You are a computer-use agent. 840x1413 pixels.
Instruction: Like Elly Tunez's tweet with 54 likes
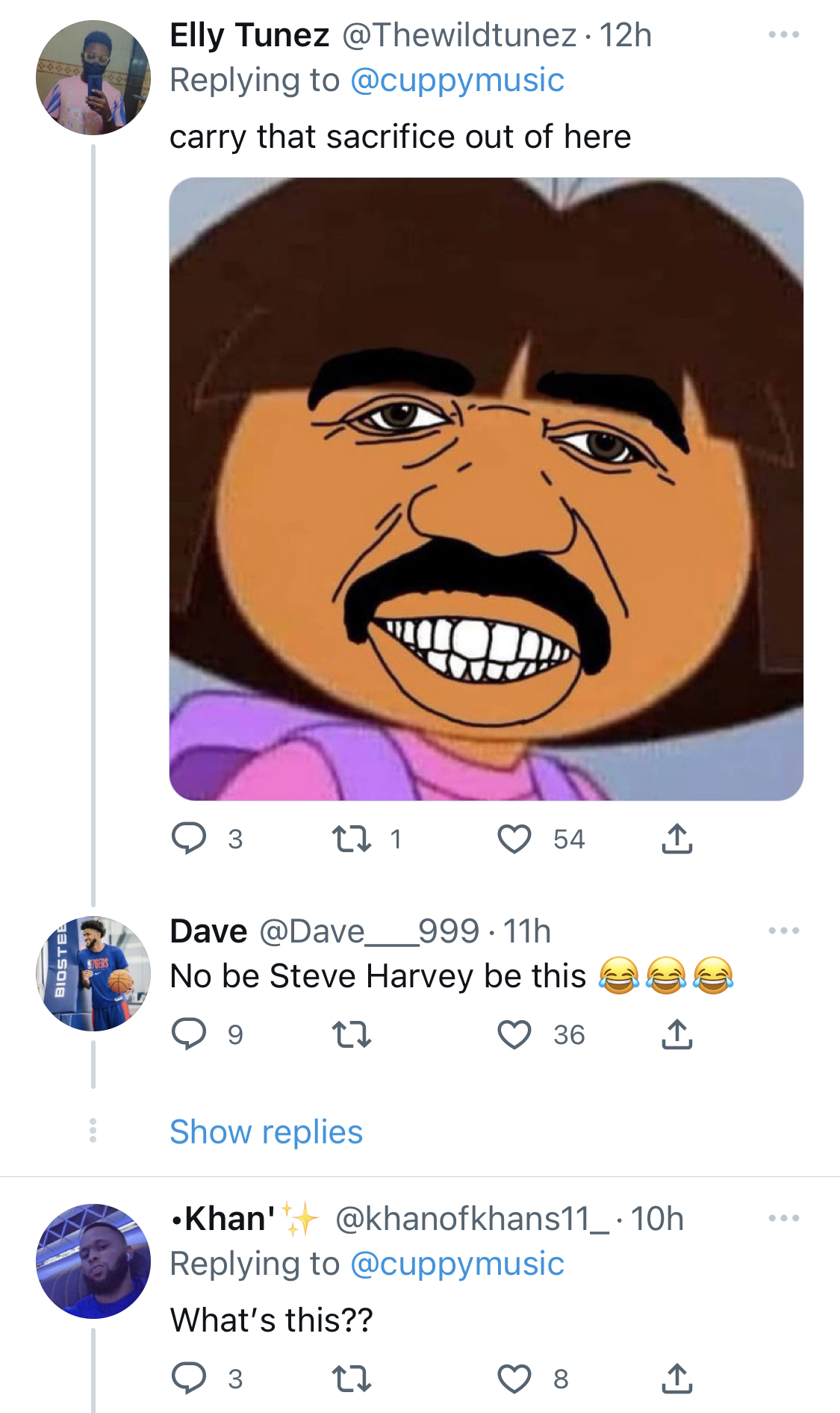click(514, 839)
